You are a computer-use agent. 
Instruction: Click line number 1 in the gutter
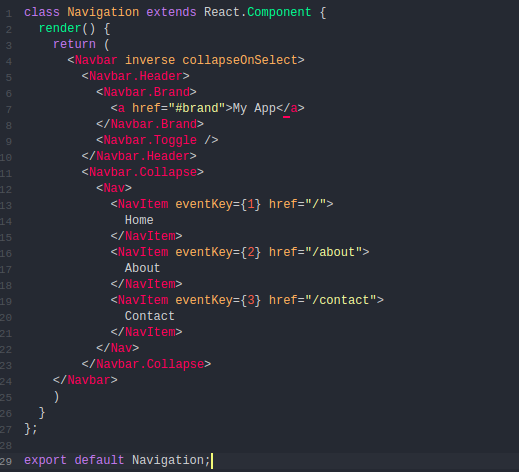coord(9,14)
